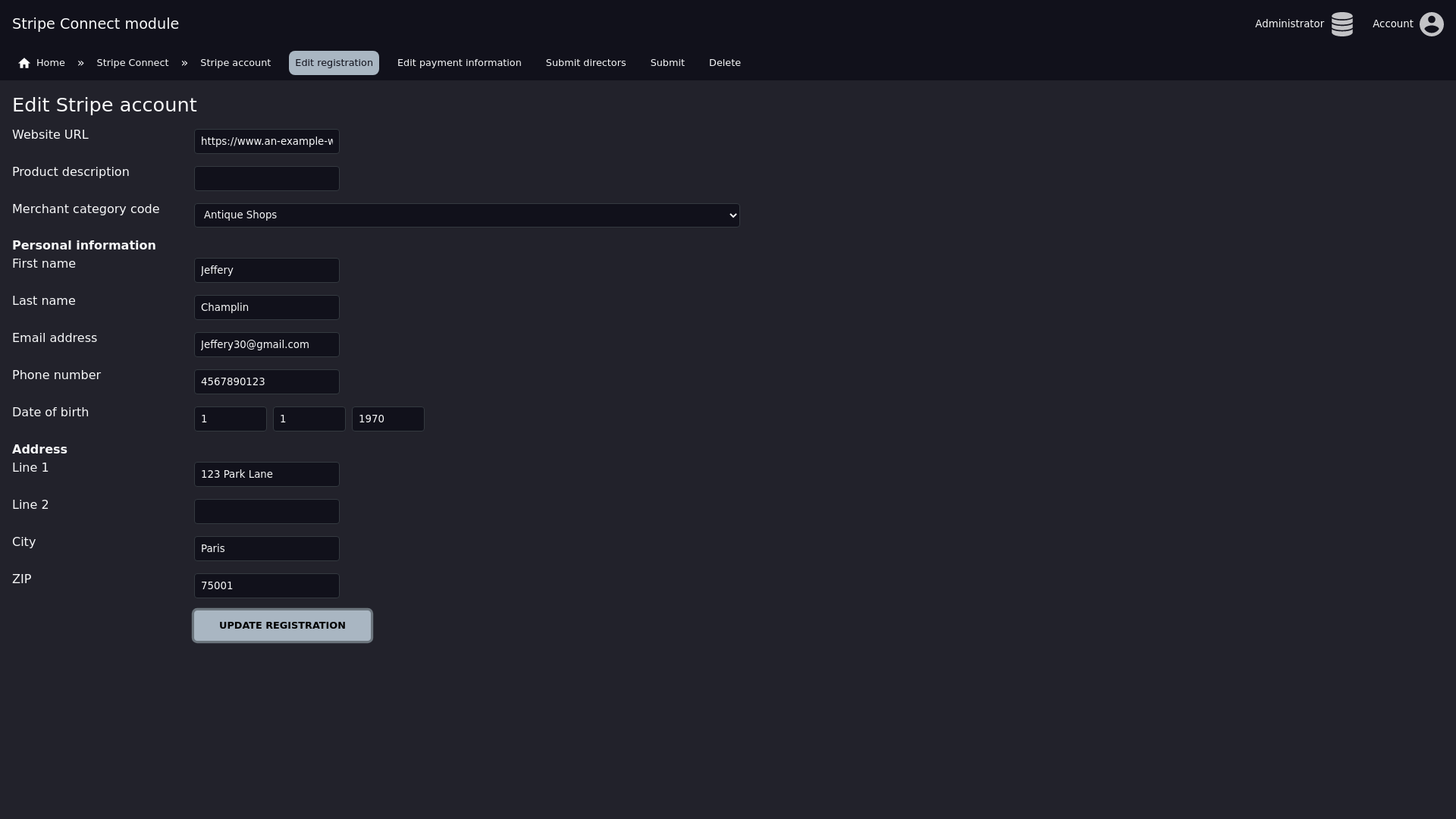Focus the Product description field
This screenshot has width=1456, height=819.
click(266, 179)
